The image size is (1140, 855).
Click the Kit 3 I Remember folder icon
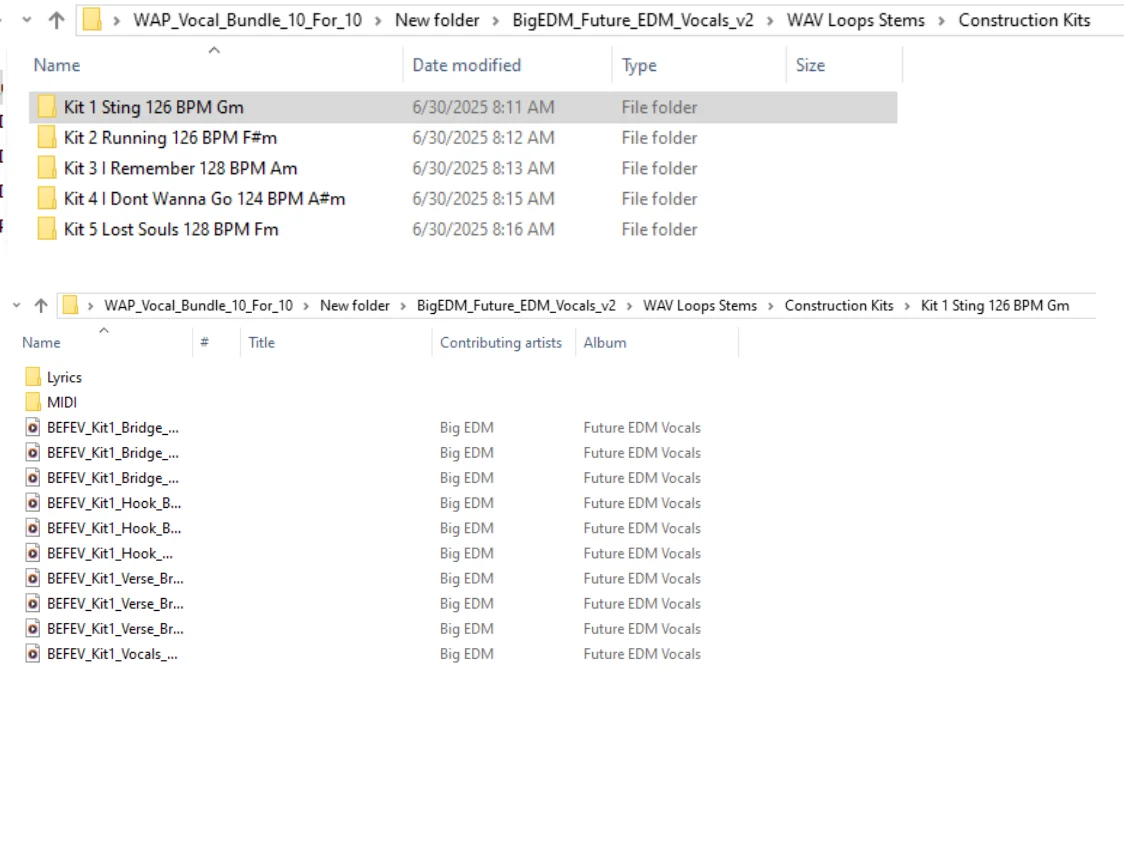(x=47, y=168)
